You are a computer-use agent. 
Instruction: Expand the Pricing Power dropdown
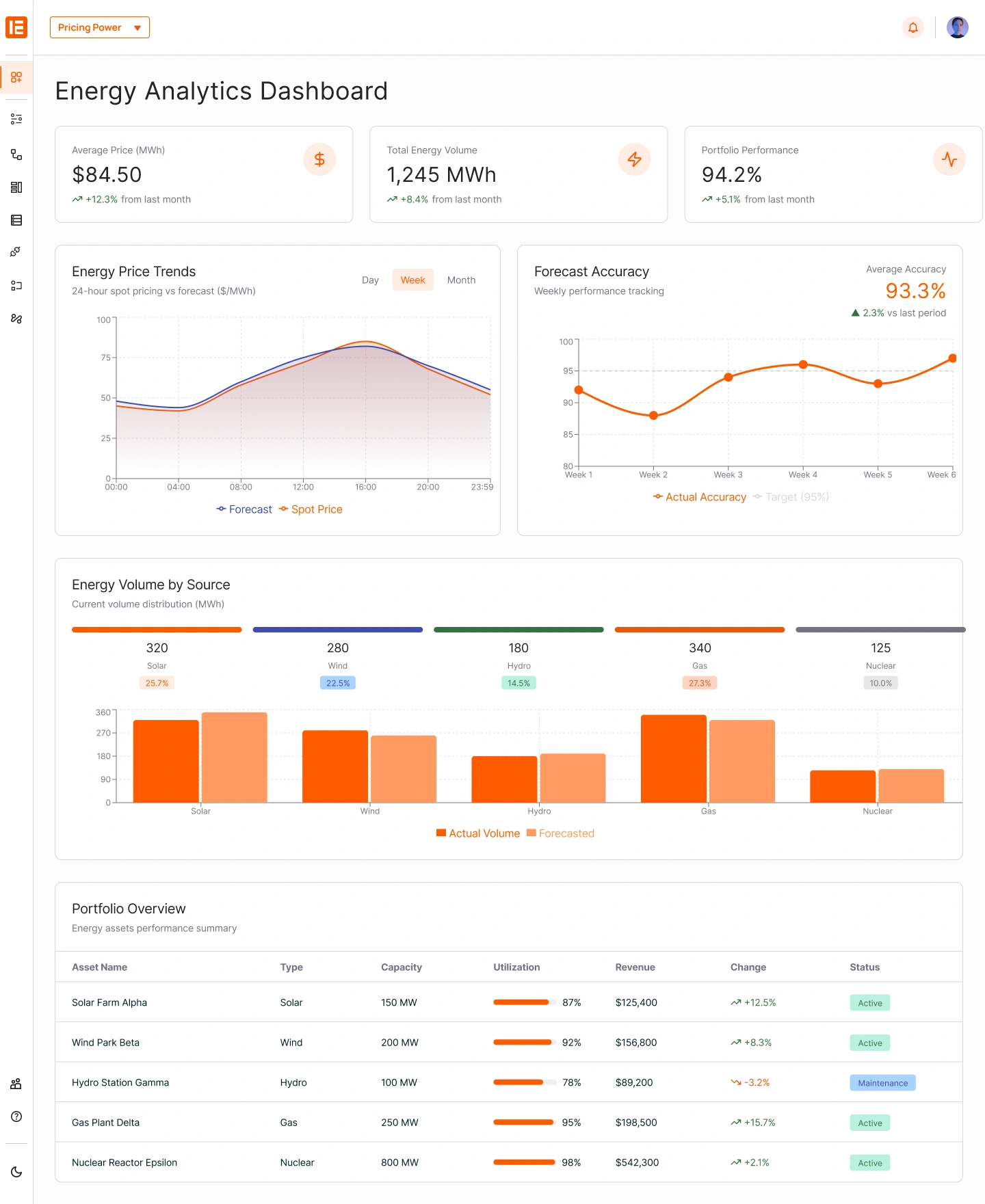pos(100,27)
